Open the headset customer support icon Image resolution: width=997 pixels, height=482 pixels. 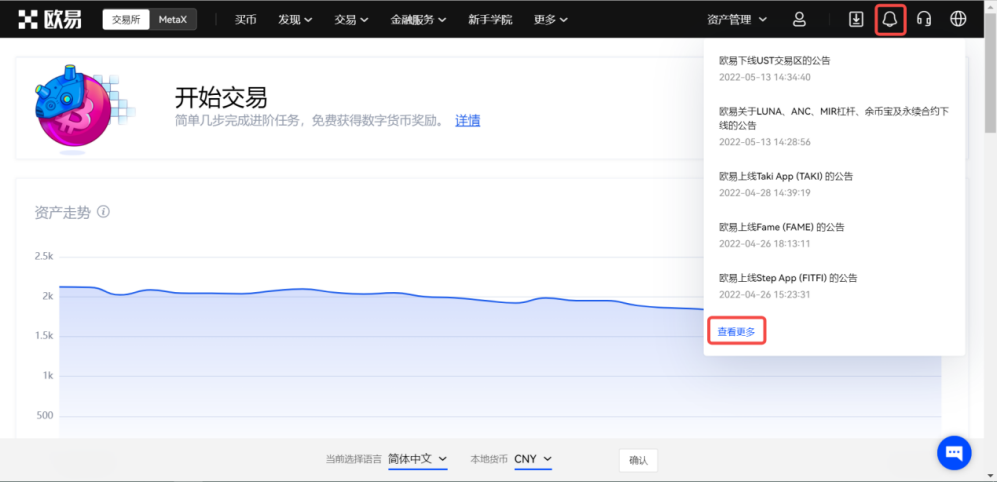tap(924, 19)
